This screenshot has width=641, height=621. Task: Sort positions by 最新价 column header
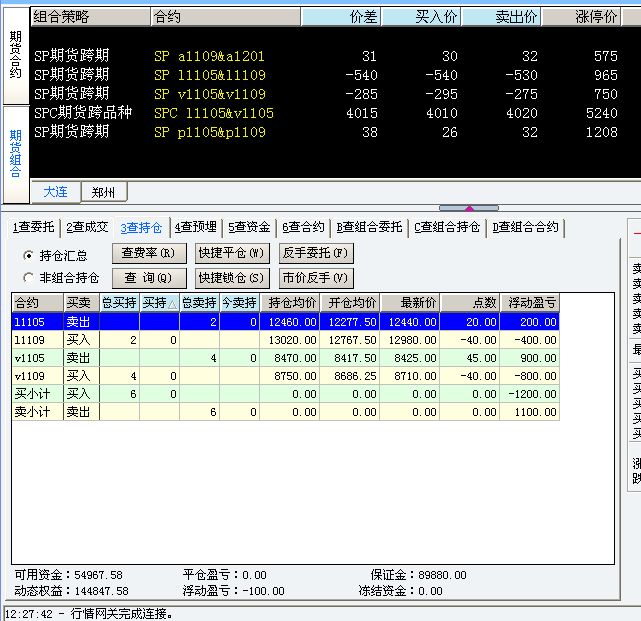tap(410, 303)
